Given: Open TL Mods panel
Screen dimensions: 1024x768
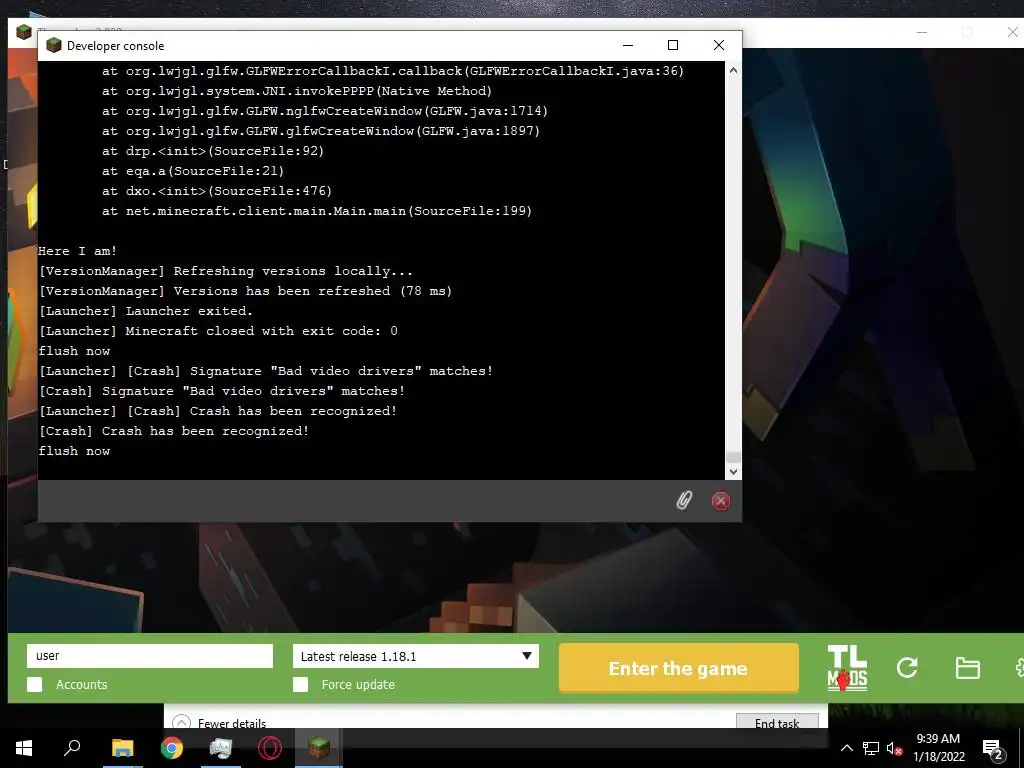Looking at the screenshot, I should [x=847, y=668].
